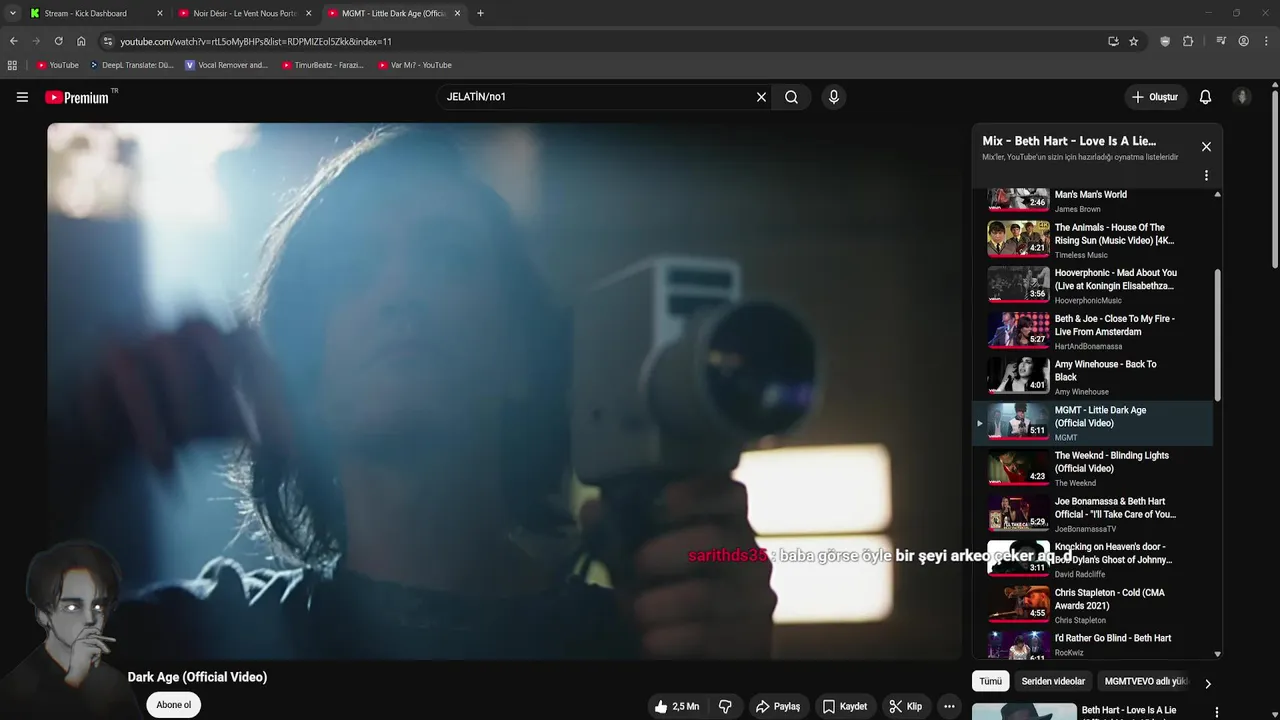The image size is (1280, 720).
Task: Subscribe with the Abone ol button
Action: (173, 705)
